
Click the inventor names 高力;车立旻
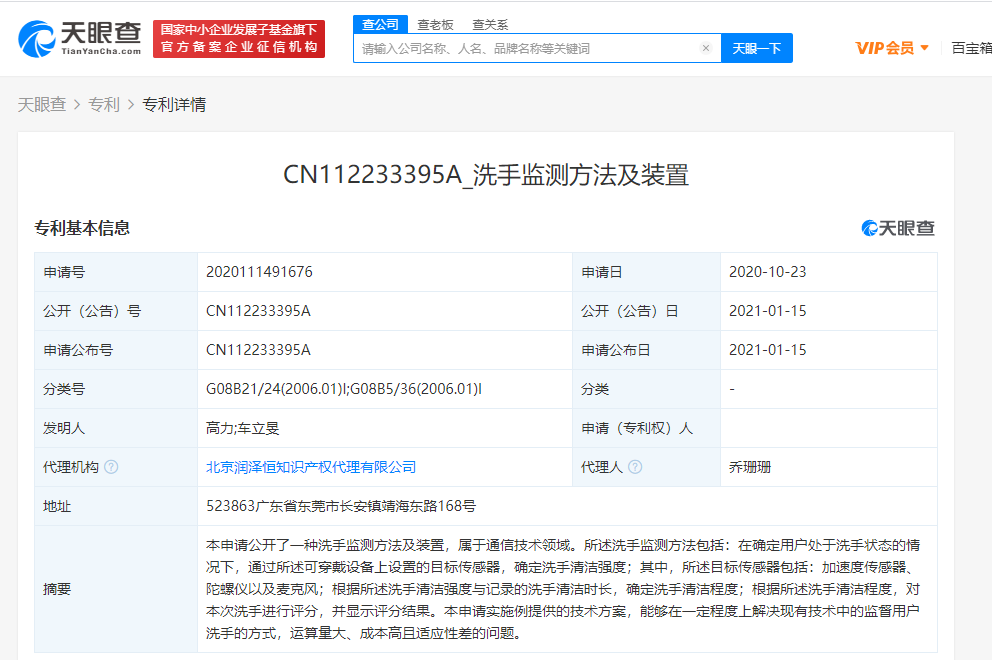point(242,428)
